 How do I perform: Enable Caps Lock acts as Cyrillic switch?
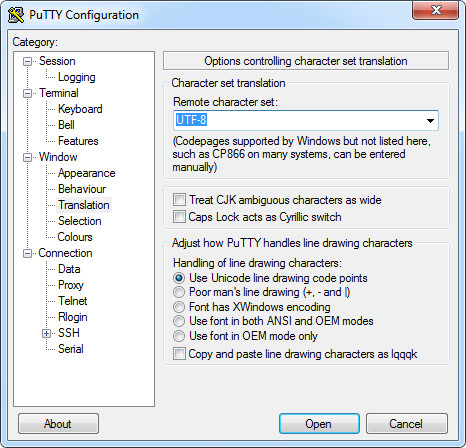[179, 217]
